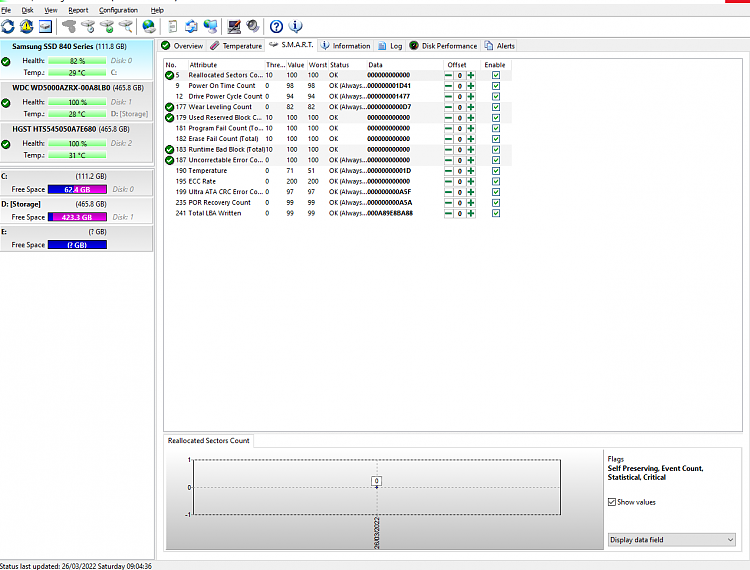This screenshot has width=750, height=570.
Task: Switch to the Overview tab
Action: [182, 46]
